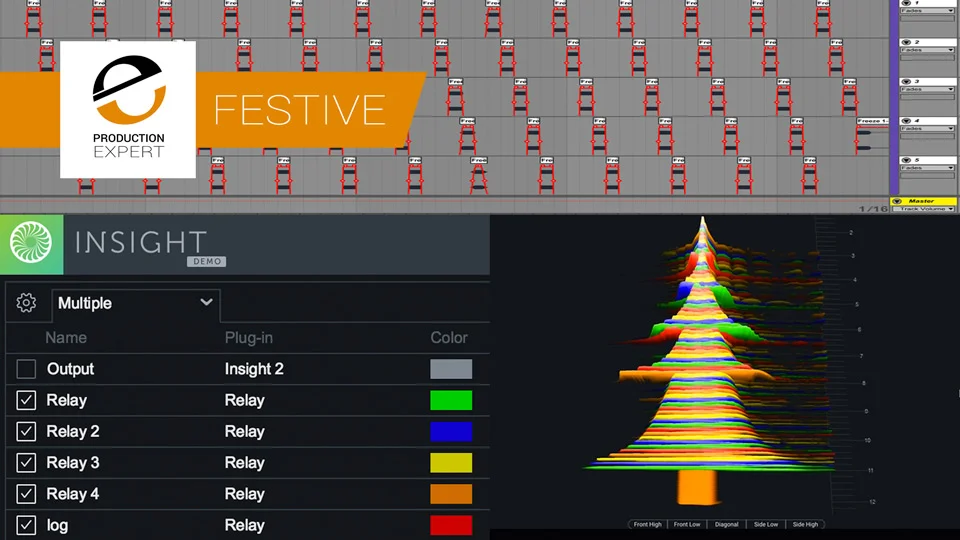Collapse track 1 with its unfold arrow
This screenshot has height=540, width=960.
[906, 3]
